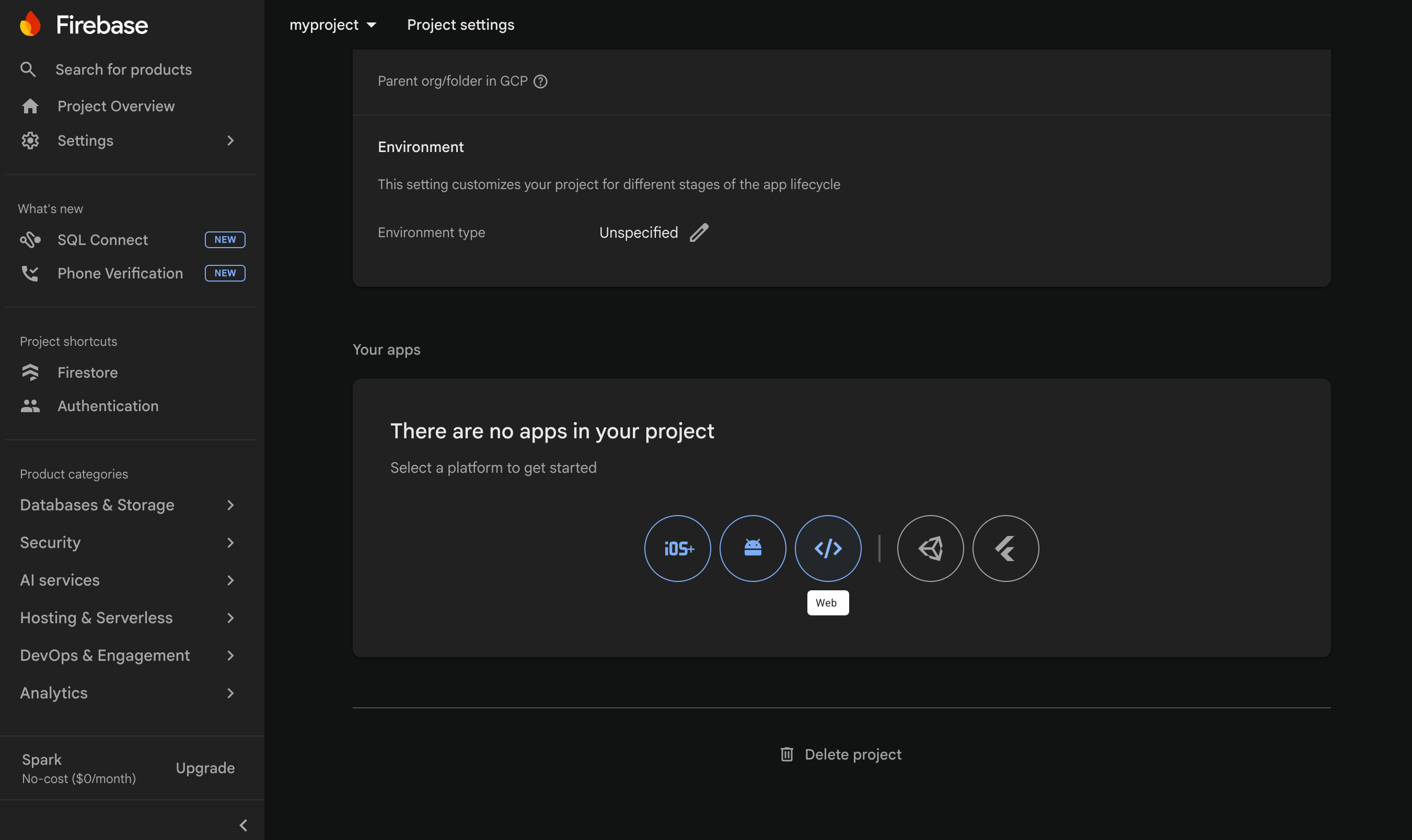The image size is (1412, 840).
Task: Click the Firestore icon
Action: (x=30, y=372)
